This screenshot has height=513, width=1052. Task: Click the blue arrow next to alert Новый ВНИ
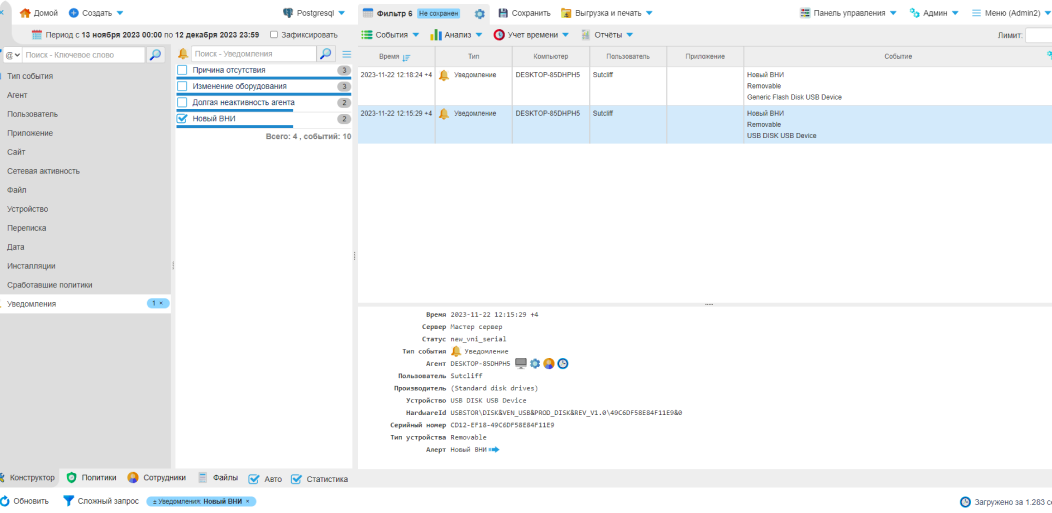pyautogui.click(x=494, y=450)
